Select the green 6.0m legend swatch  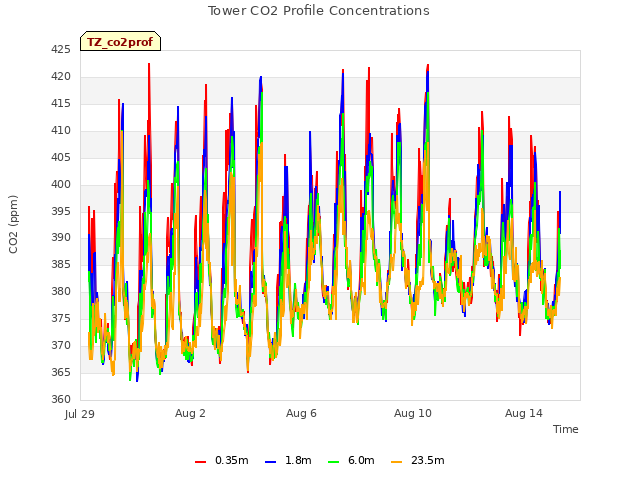(x=333, y=462)
